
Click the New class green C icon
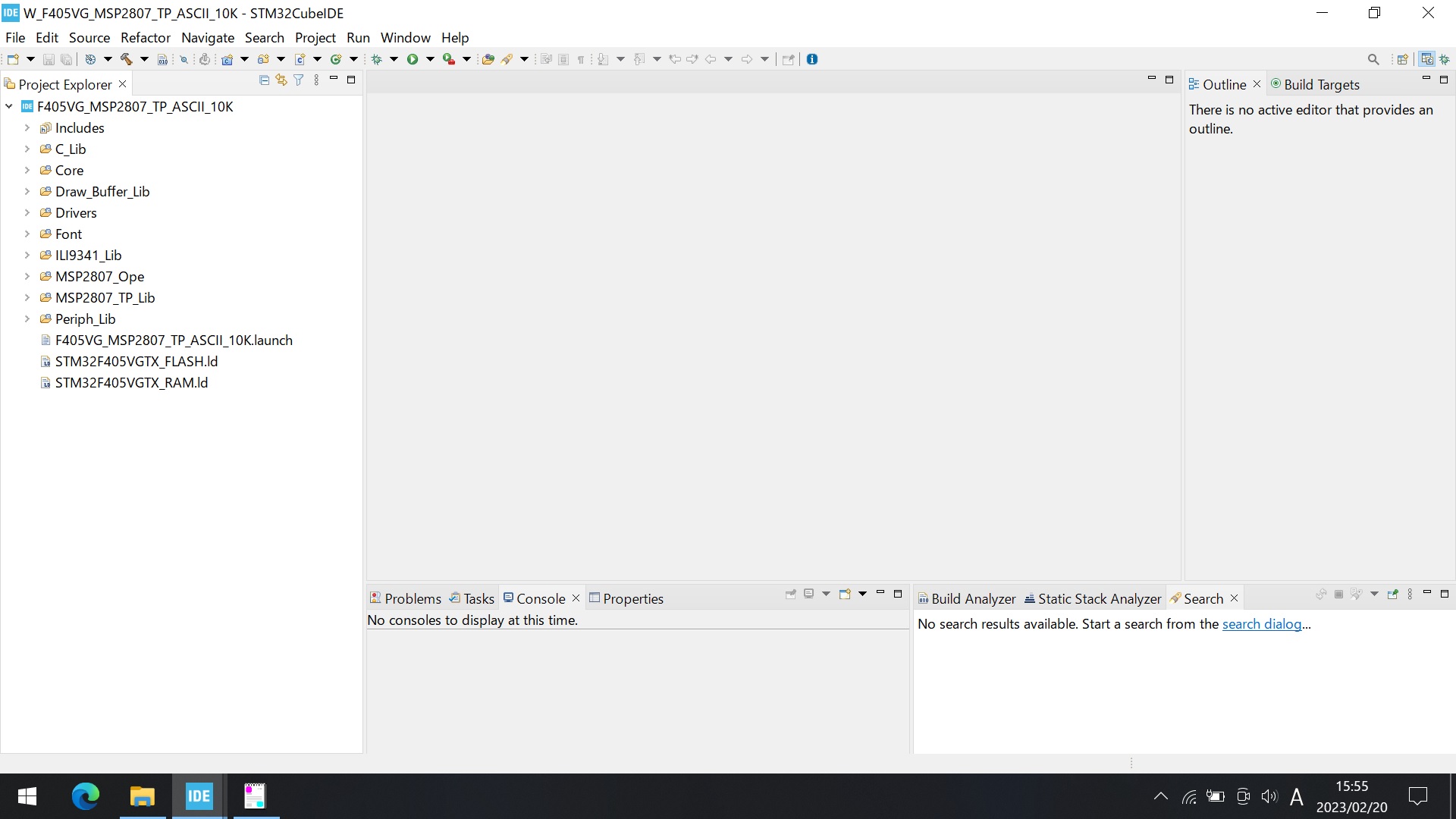click(336, 59)
